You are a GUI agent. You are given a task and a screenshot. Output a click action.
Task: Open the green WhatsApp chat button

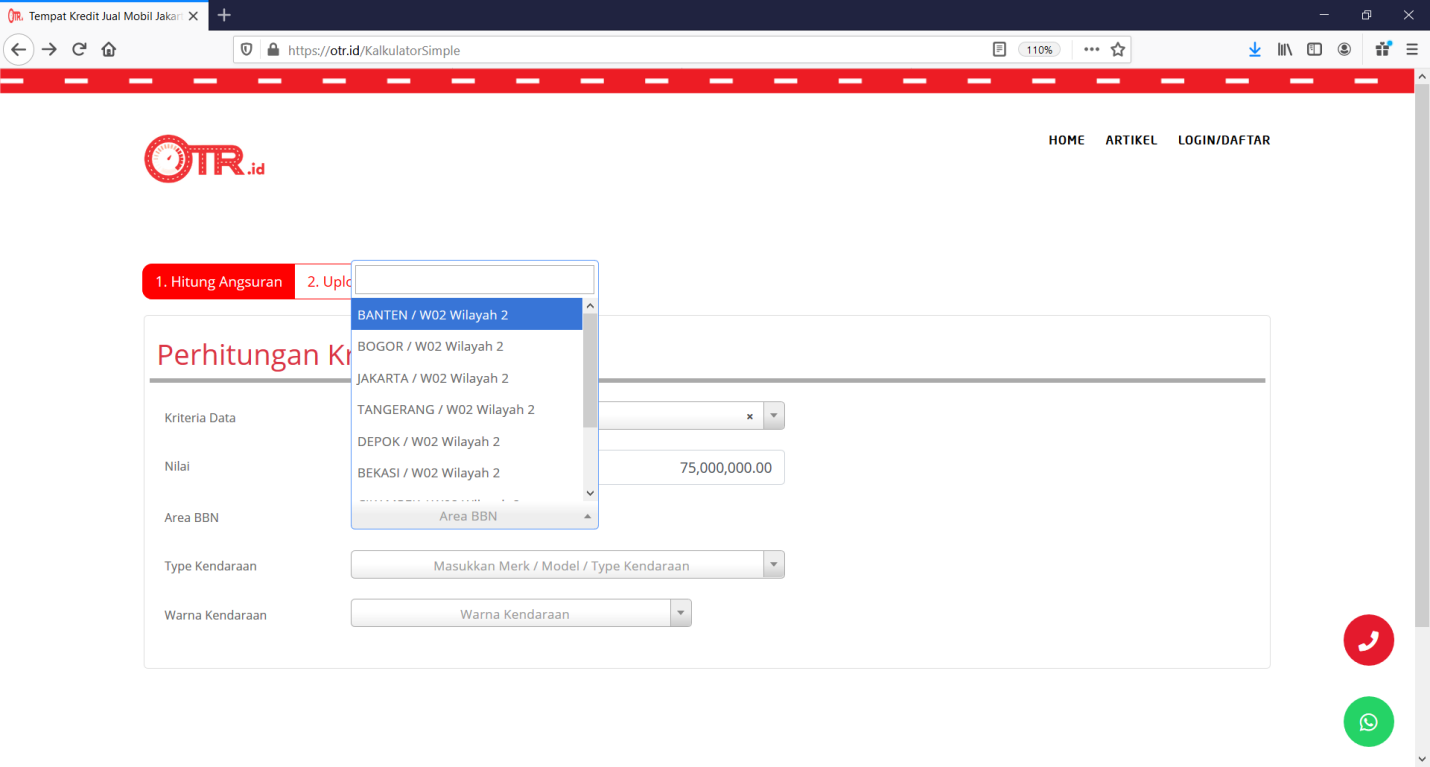(x=1368, y=721)
